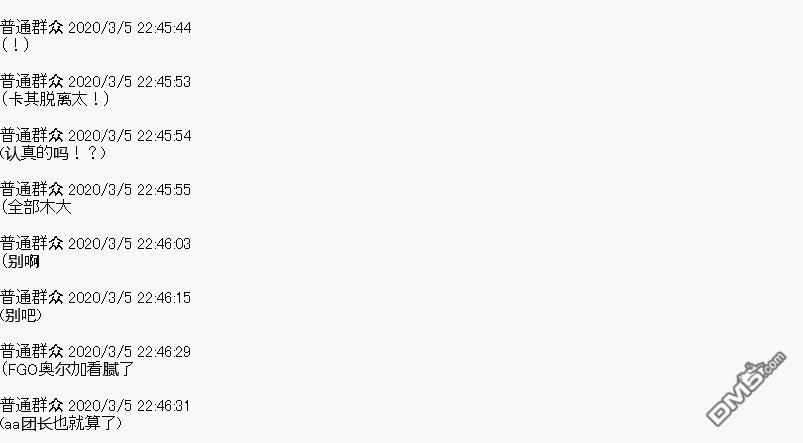This screenshot has width=803, height=443.
Task: Select the timestamp 2020/3/5 22:46:31
Action: pyautogui.click(x=130, y=406)
